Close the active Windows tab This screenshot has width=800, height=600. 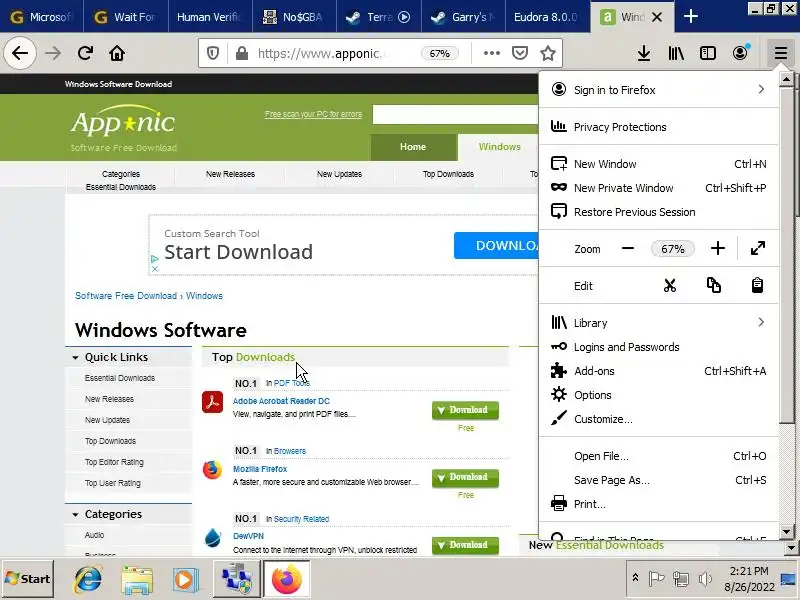click(x=657, y=17)
